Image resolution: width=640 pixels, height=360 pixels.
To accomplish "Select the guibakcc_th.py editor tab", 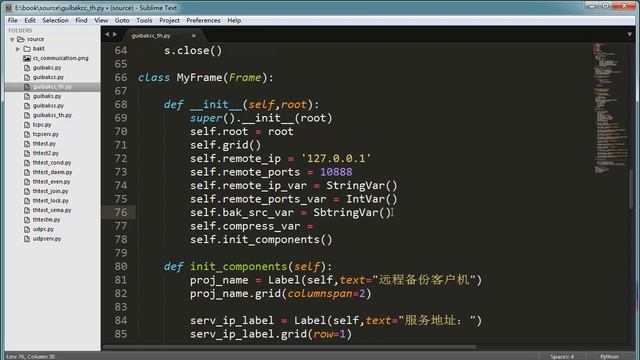I will click(x=162, y=36).
